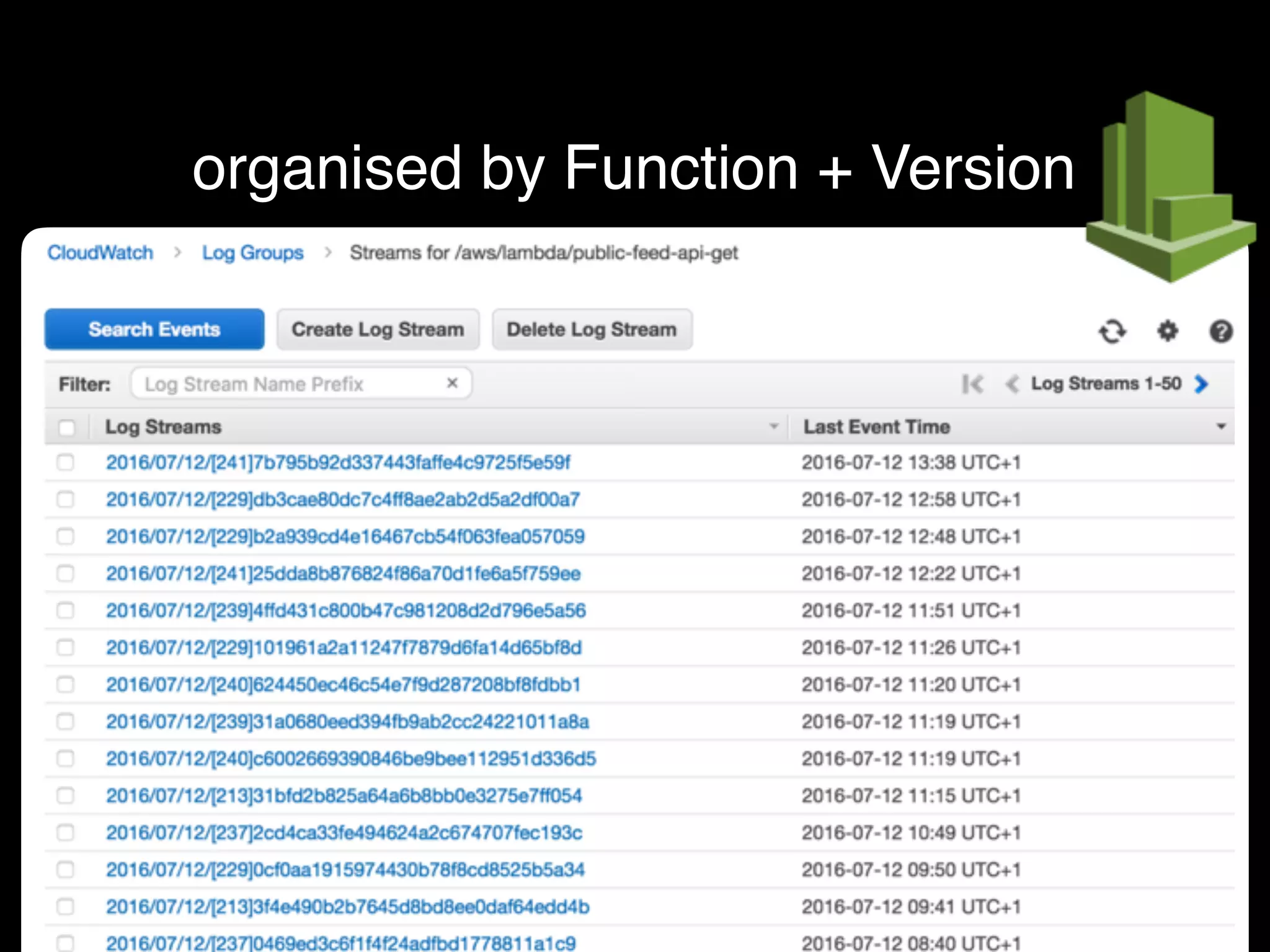
Task: Open the Log Streams column sort dropdown
Action: (773, 426)
